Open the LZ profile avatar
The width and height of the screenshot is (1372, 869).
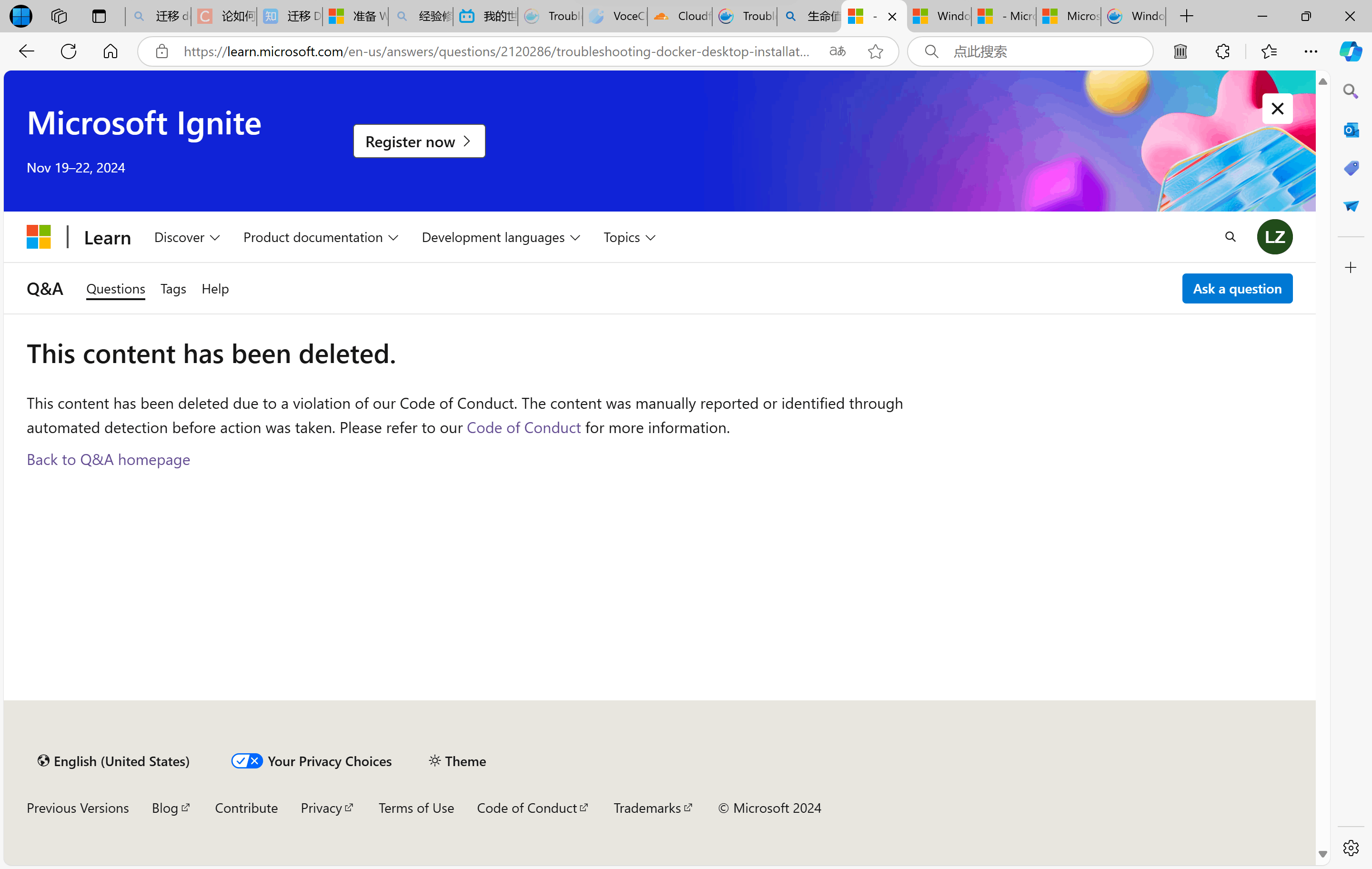[1274, 237]
